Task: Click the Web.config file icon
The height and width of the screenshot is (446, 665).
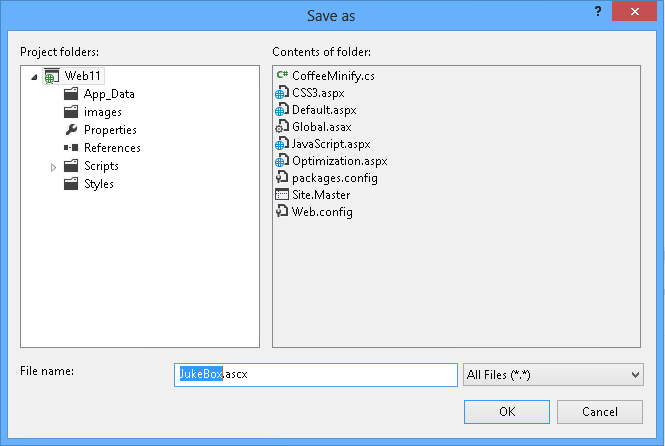Action: click(x=282, y=212)
